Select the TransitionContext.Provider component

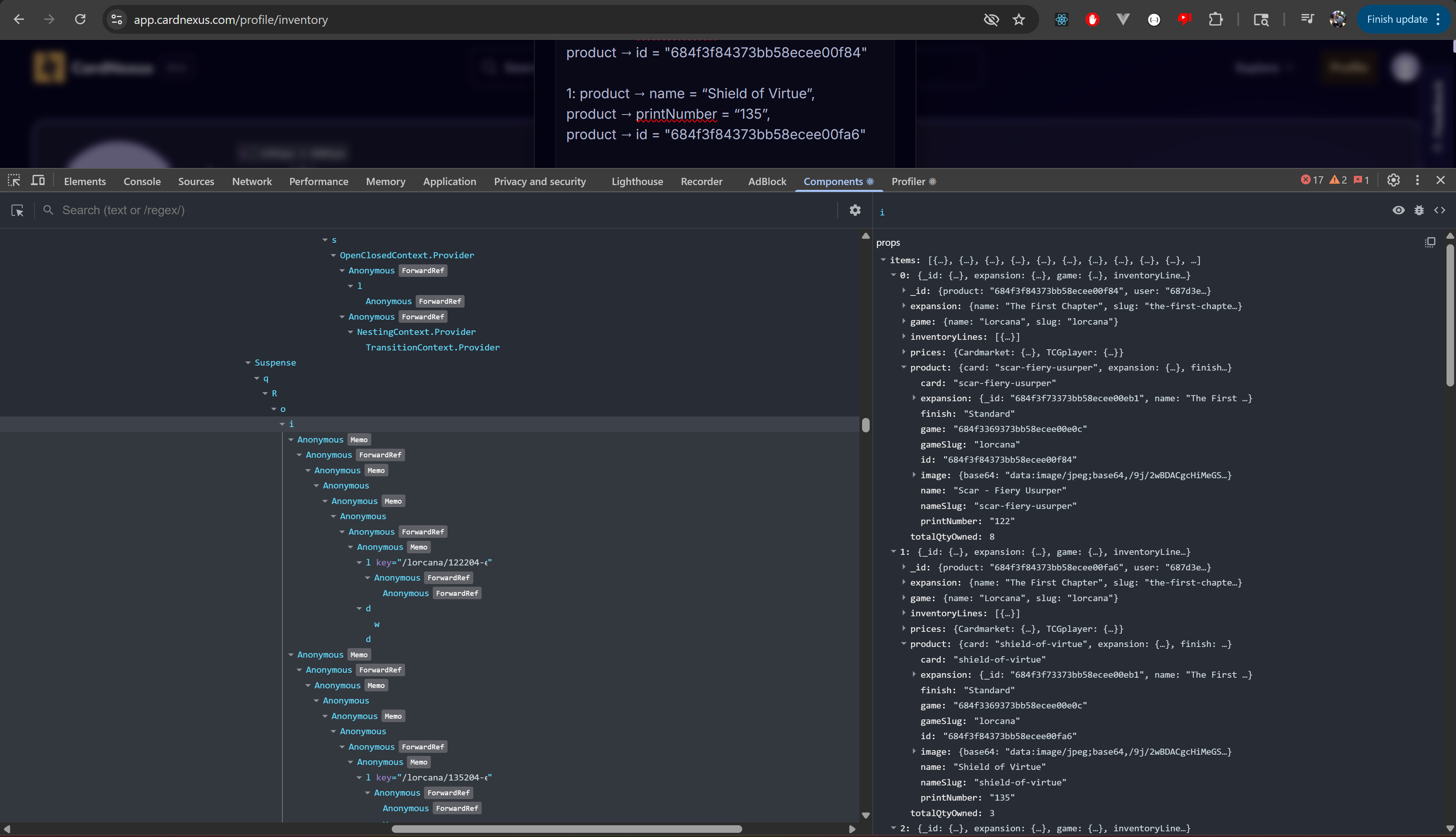[x=433, y=347]
